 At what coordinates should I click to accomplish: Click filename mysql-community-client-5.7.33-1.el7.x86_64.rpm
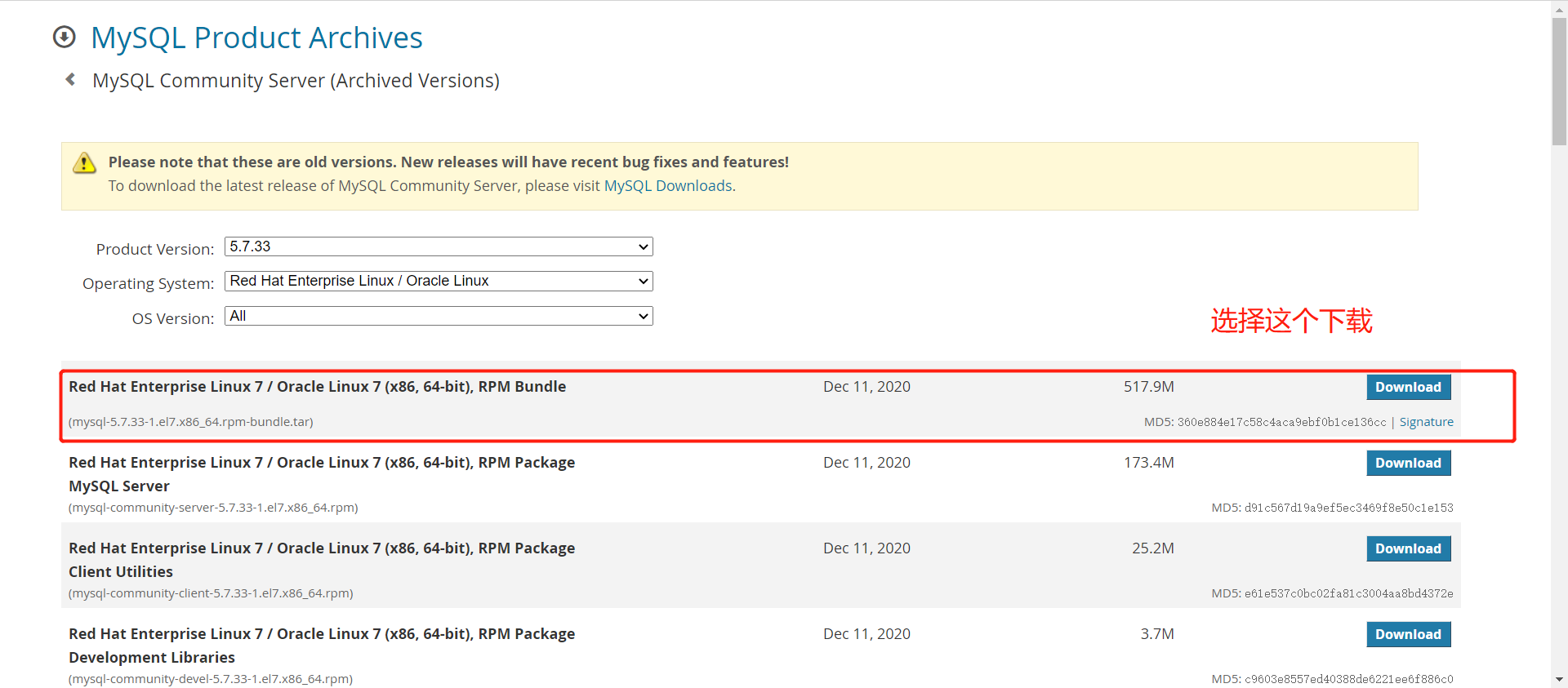tap(211, 593)
